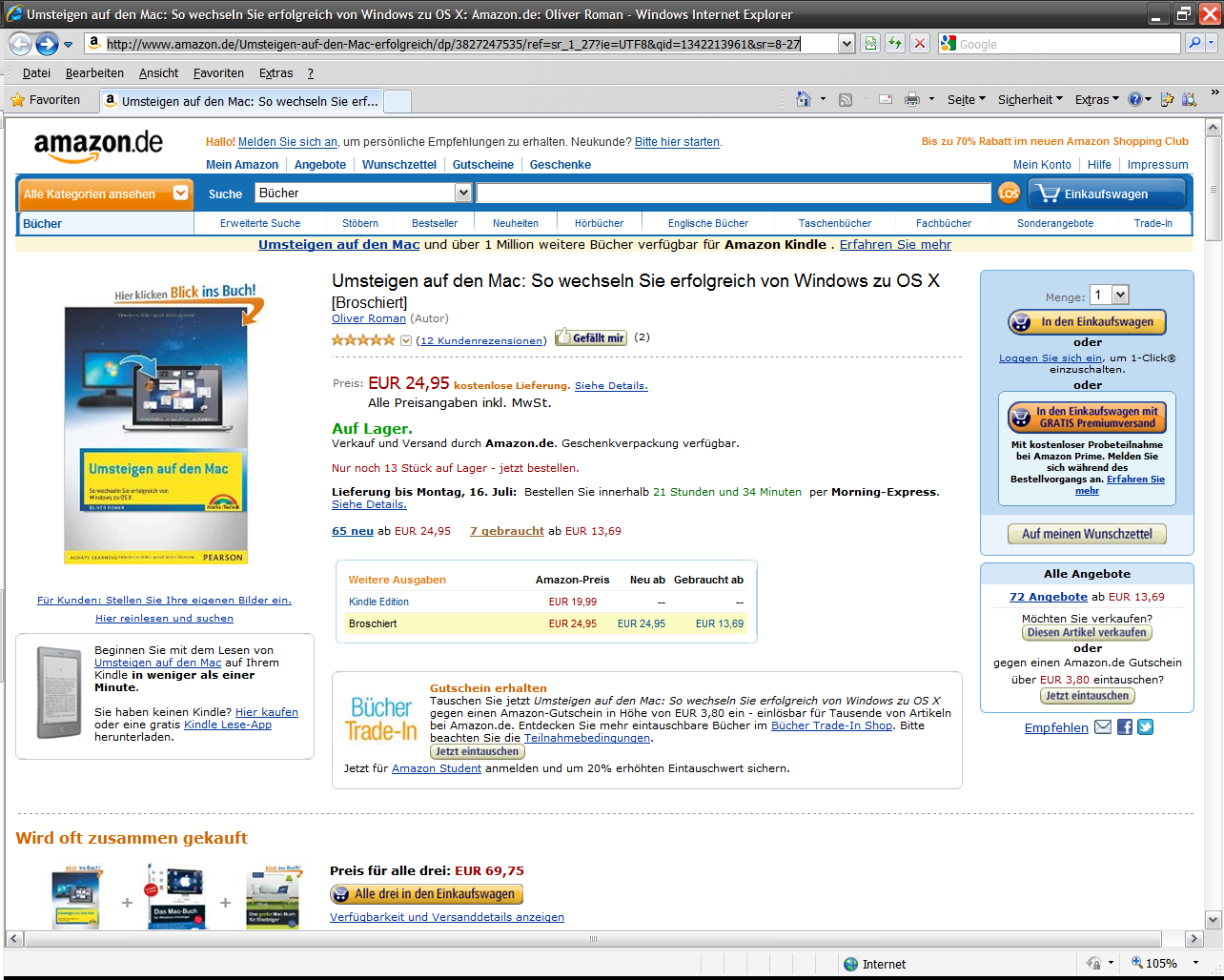The image size is (1224, 980).
Task: Open the star rating dropdown arrow
Action: 406,340
